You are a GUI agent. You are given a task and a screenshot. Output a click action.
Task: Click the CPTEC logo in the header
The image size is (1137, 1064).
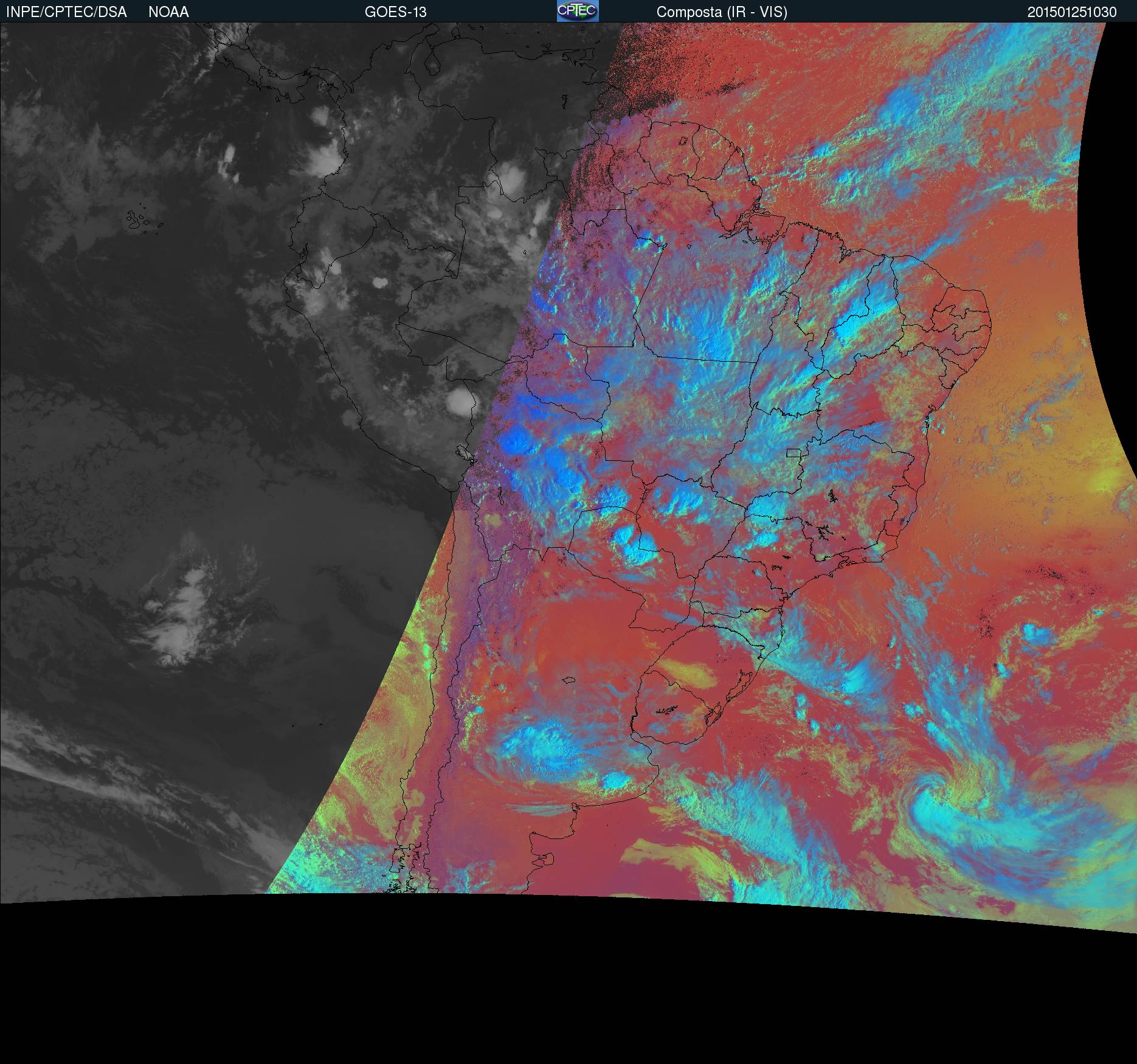pos(578,11)
